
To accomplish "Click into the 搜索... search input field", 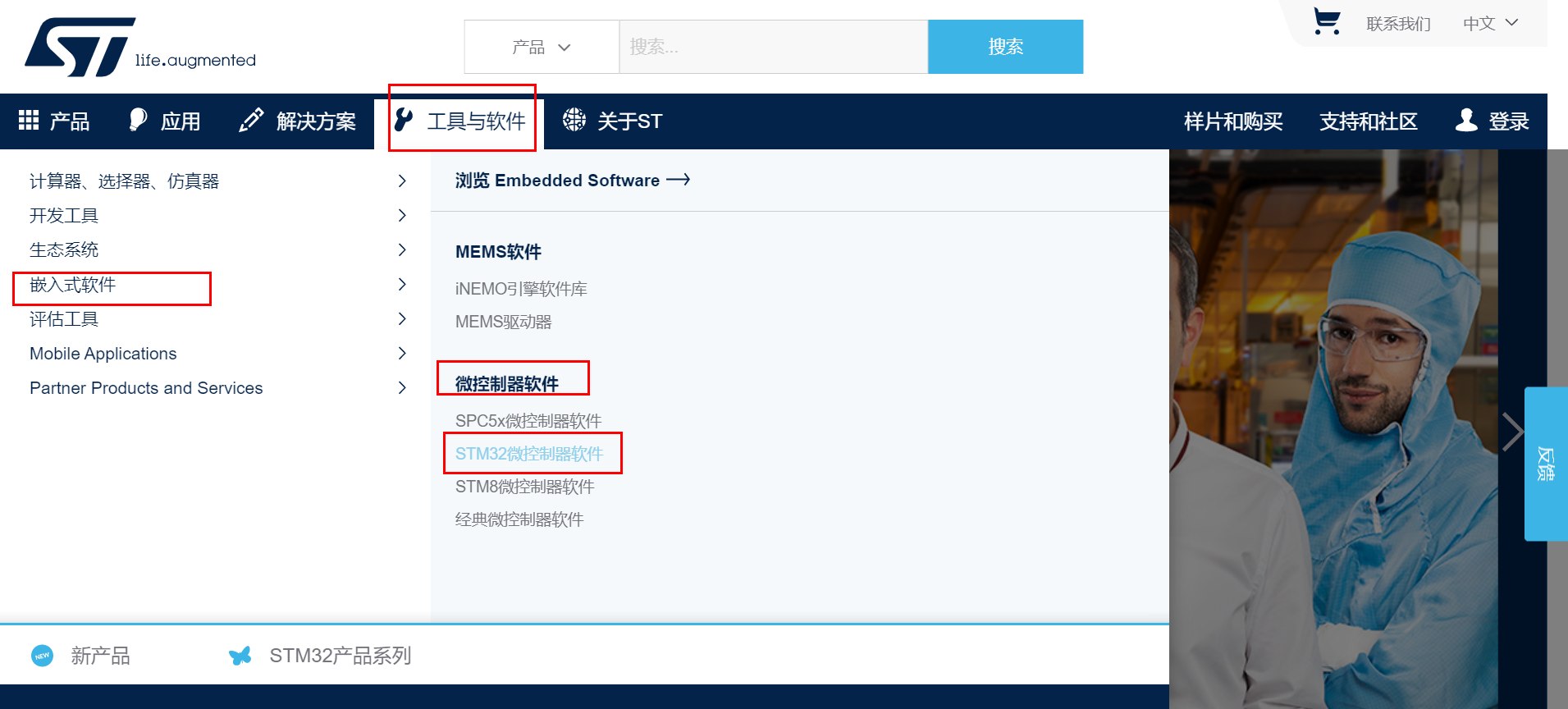I will click(774, 47).
